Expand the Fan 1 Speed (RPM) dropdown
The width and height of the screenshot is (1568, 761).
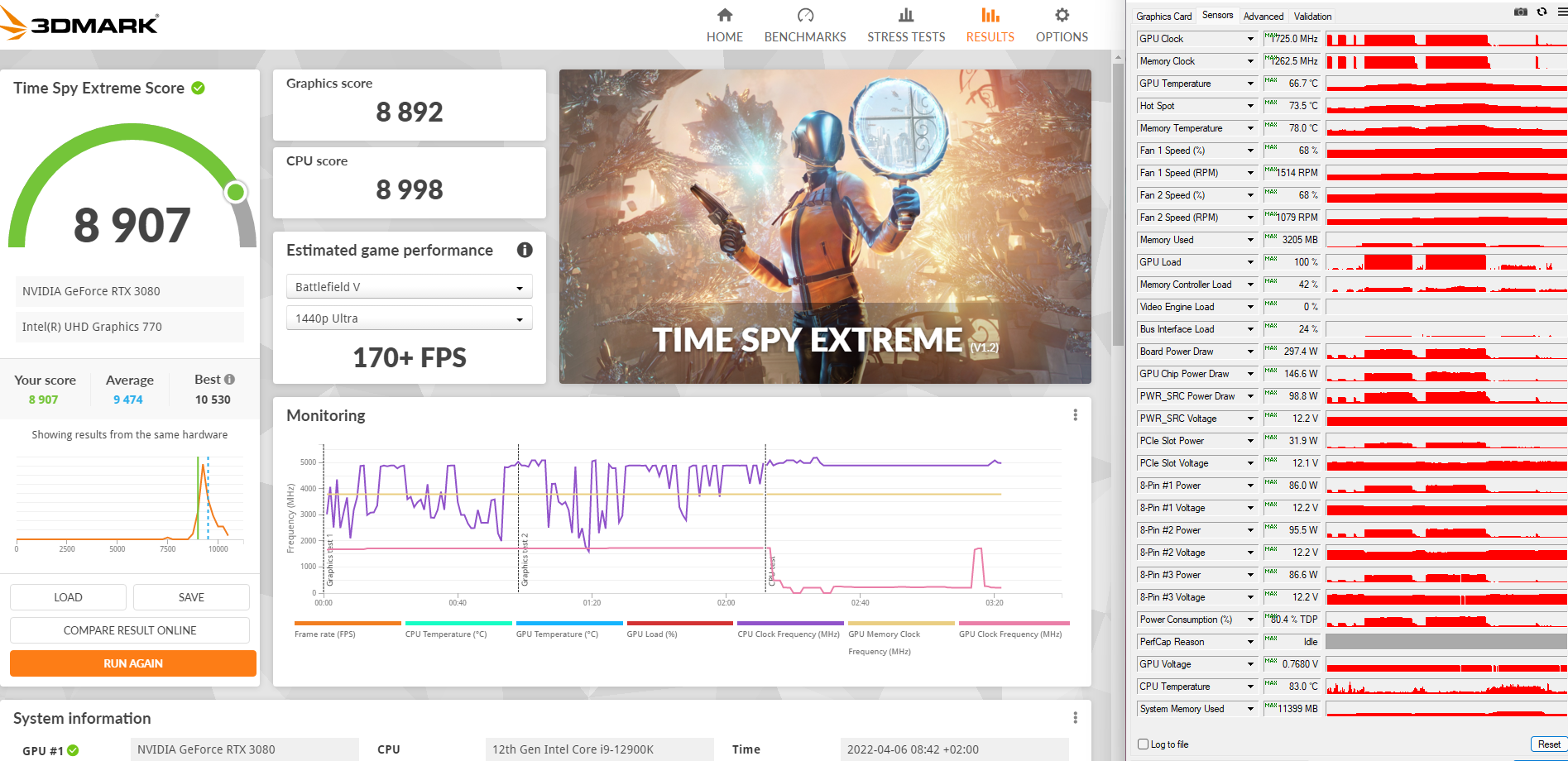1250,173
